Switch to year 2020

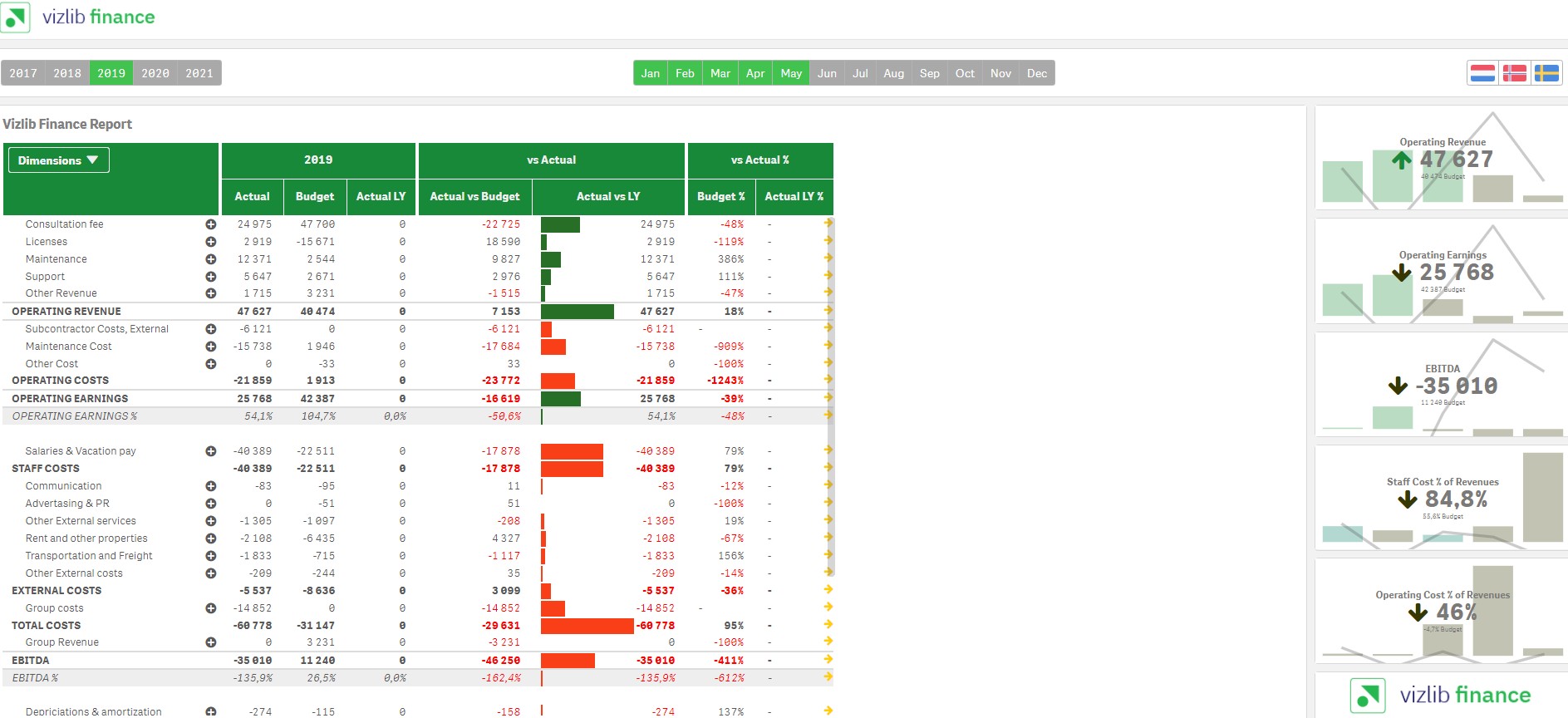[155, 73]
